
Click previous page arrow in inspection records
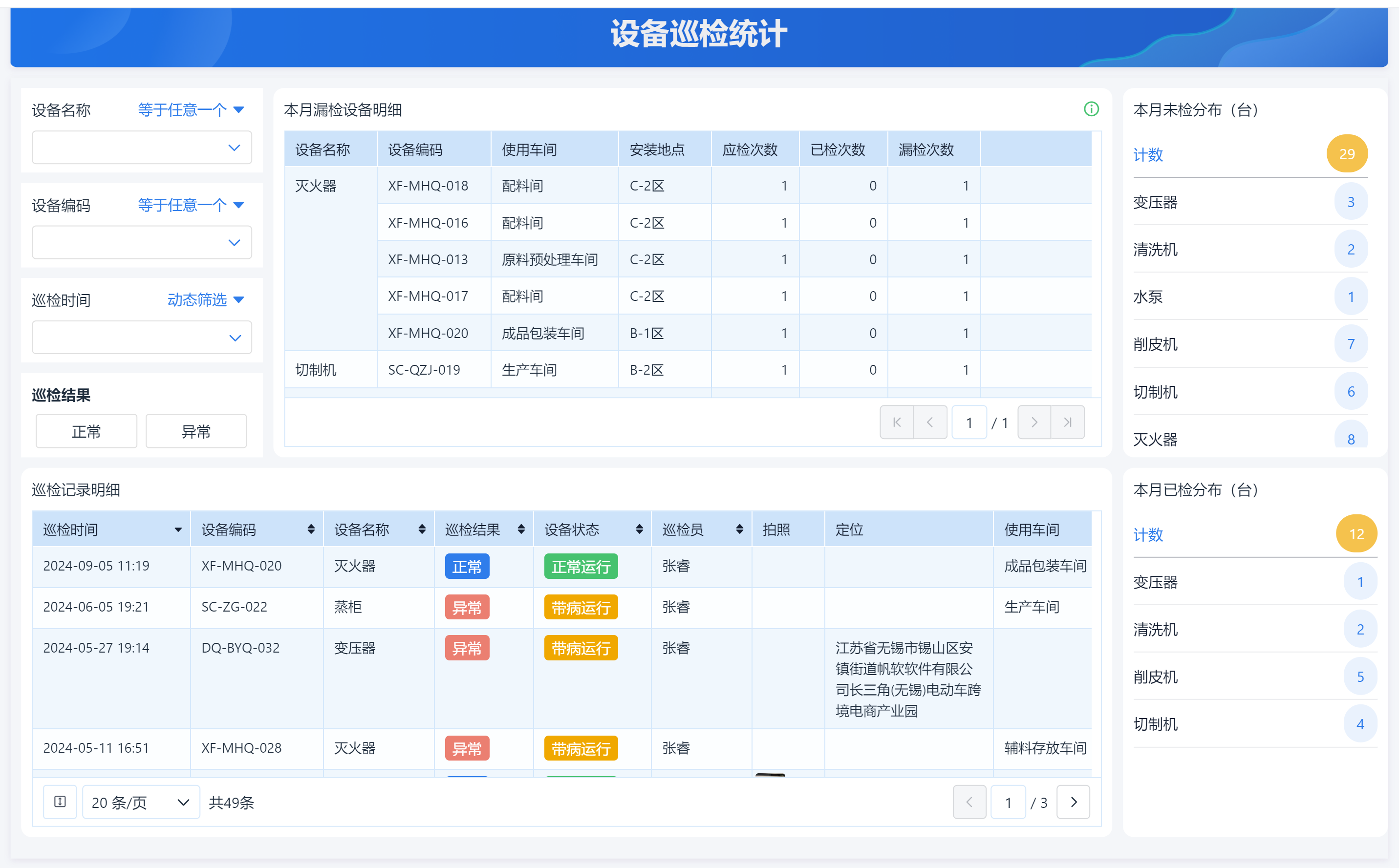coord(969,802)
